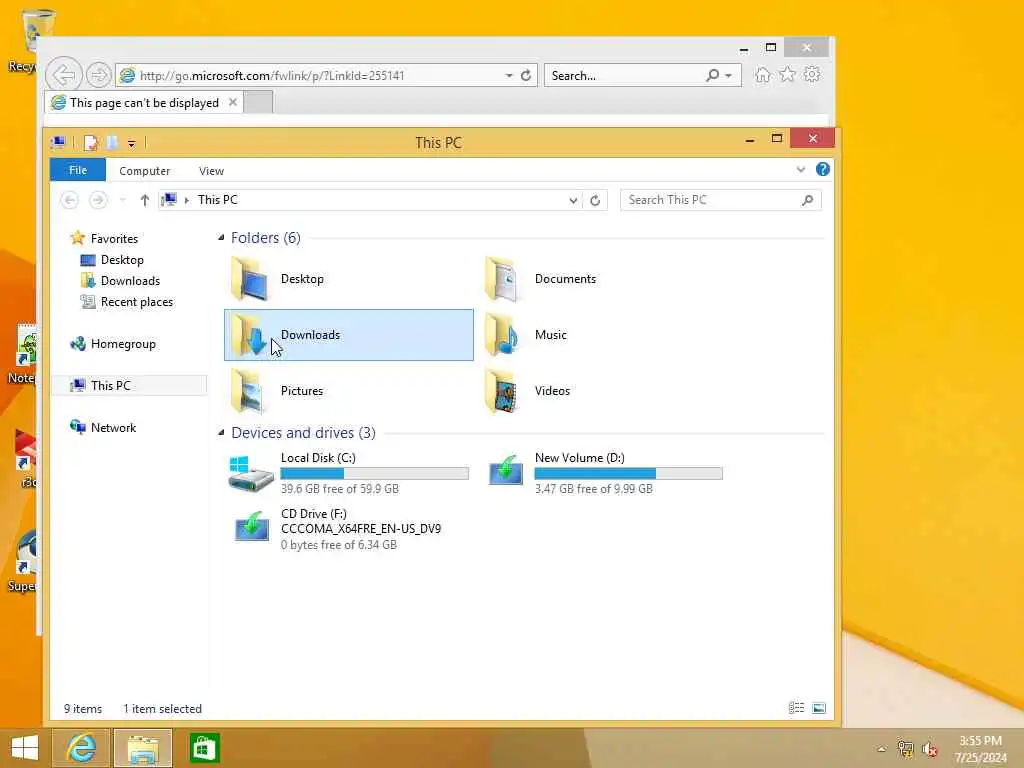
Task: Open the Pictures folder icon
Action: tap(248, 391)
